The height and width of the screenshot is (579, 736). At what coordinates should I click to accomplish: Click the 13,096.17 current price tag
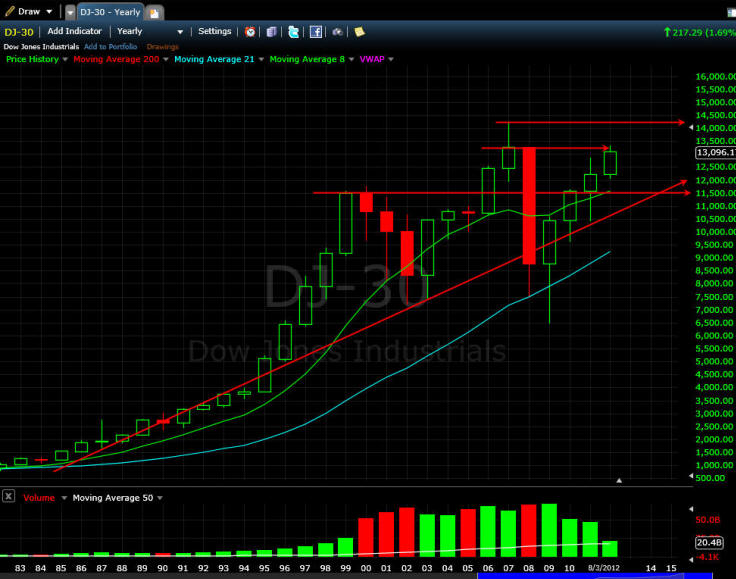(x=715, y=152)
